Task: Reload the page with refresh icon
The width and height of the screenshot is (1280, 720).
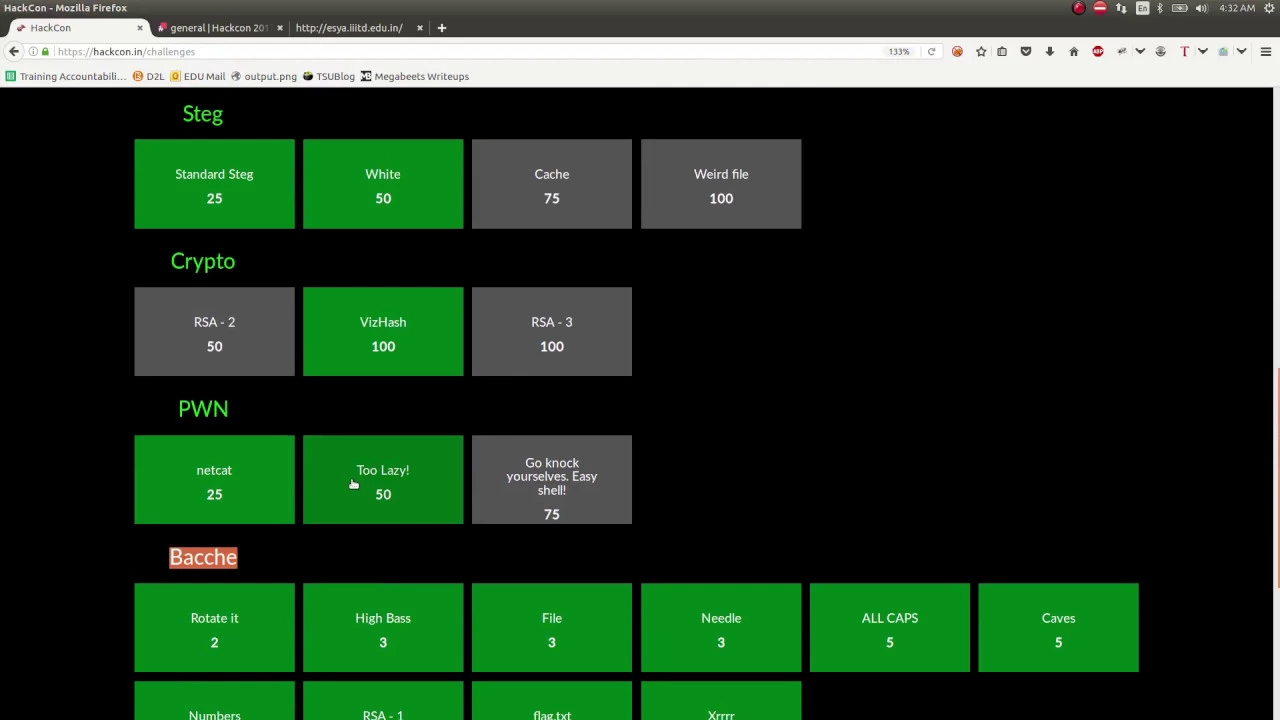Action: tap(931, 52)
